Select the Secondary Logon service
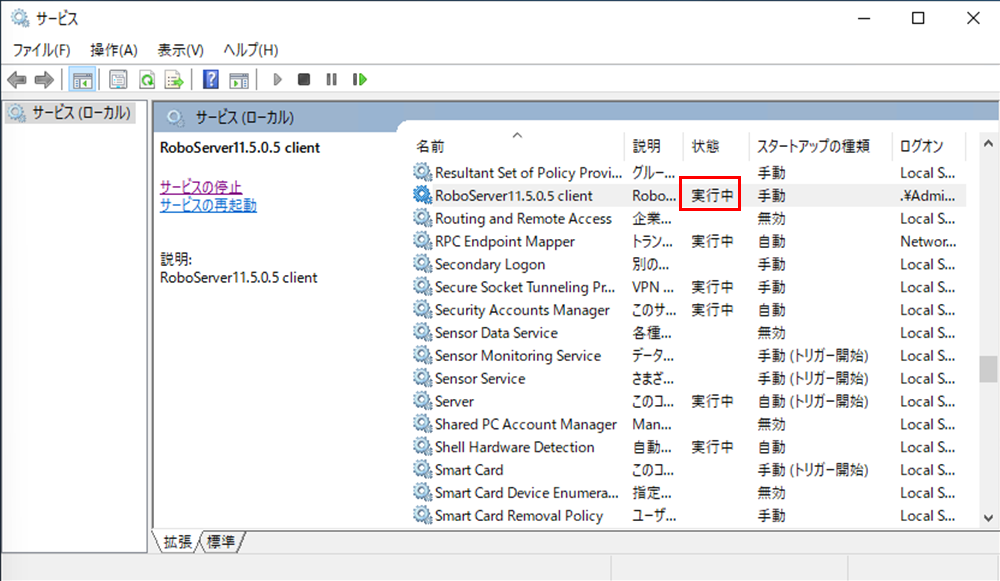The height and width of the screenshot is (581, 1000). point(490,265)
